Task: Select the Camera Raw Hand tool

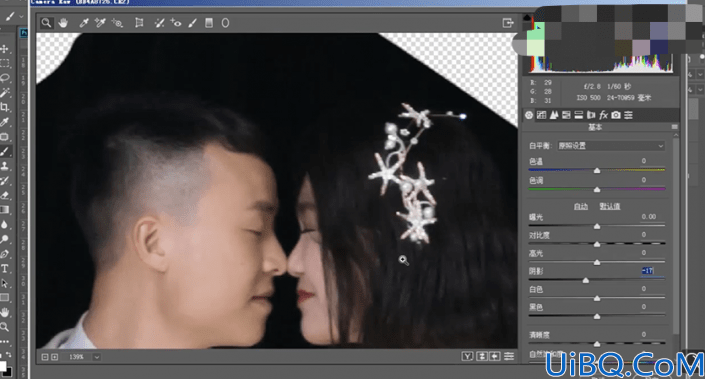Action: (x=63, y=22)
